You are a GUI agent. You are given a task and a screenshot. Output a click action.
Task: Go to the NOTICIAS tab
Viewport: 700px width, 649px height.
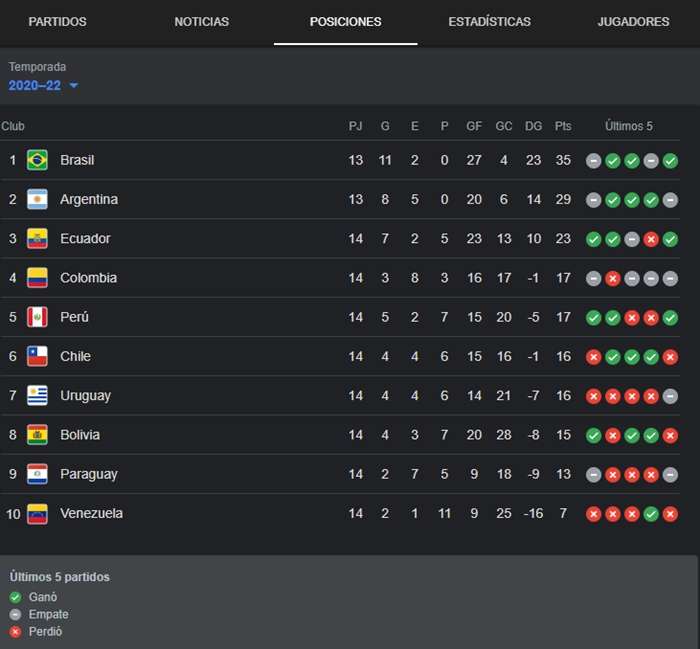point(201,21)
